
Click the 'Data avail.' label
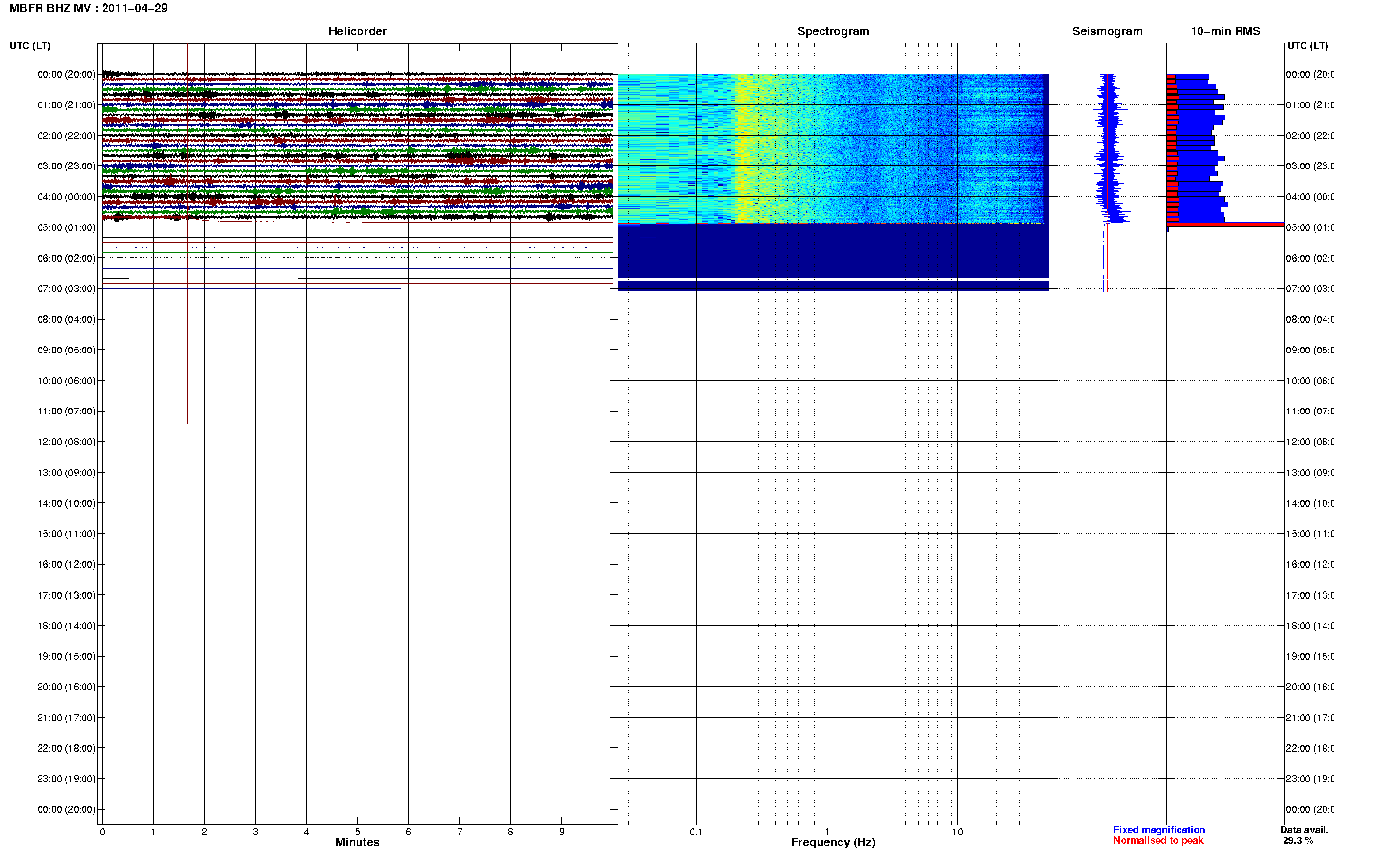1304,830
